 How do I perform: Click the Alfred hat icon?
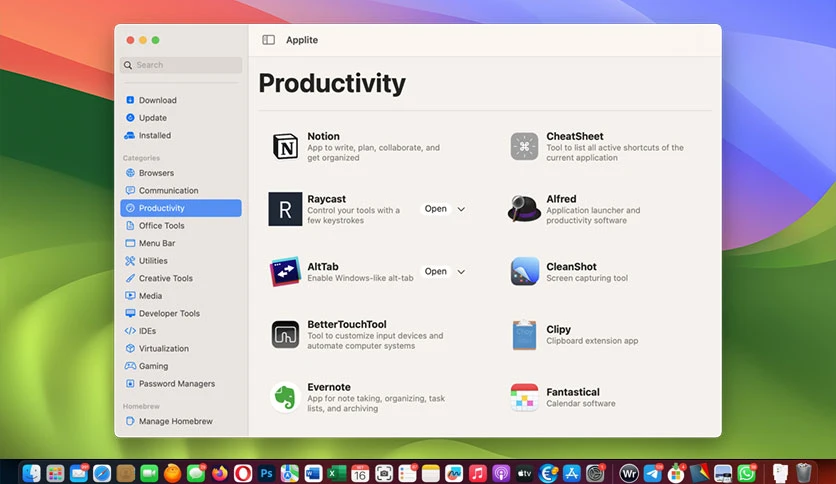pyautogui.click(x=524, y=208)
